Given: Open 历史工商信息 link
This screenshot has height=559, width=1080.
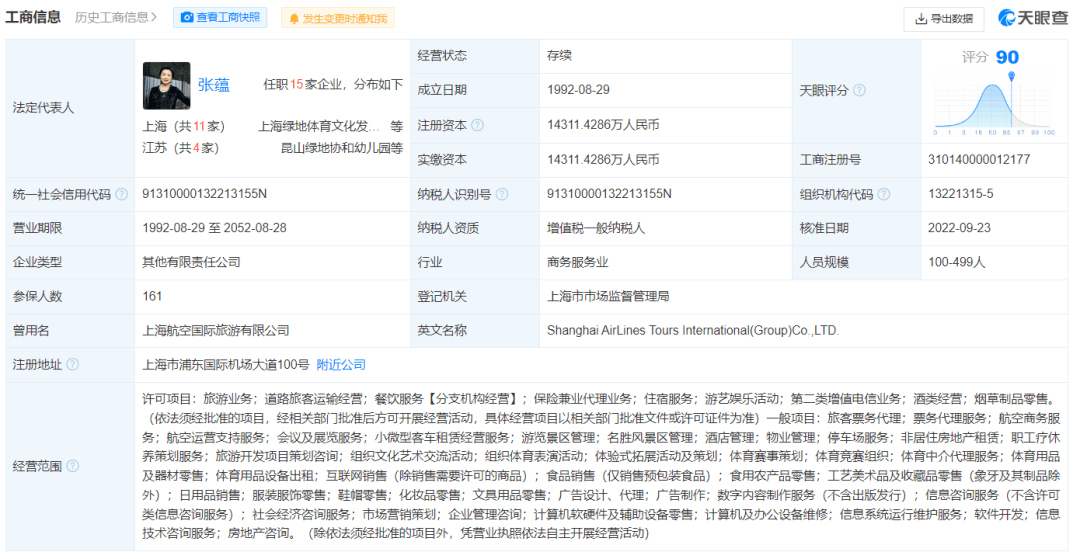Looking at the screenshot, I should (x=116, y=17).
